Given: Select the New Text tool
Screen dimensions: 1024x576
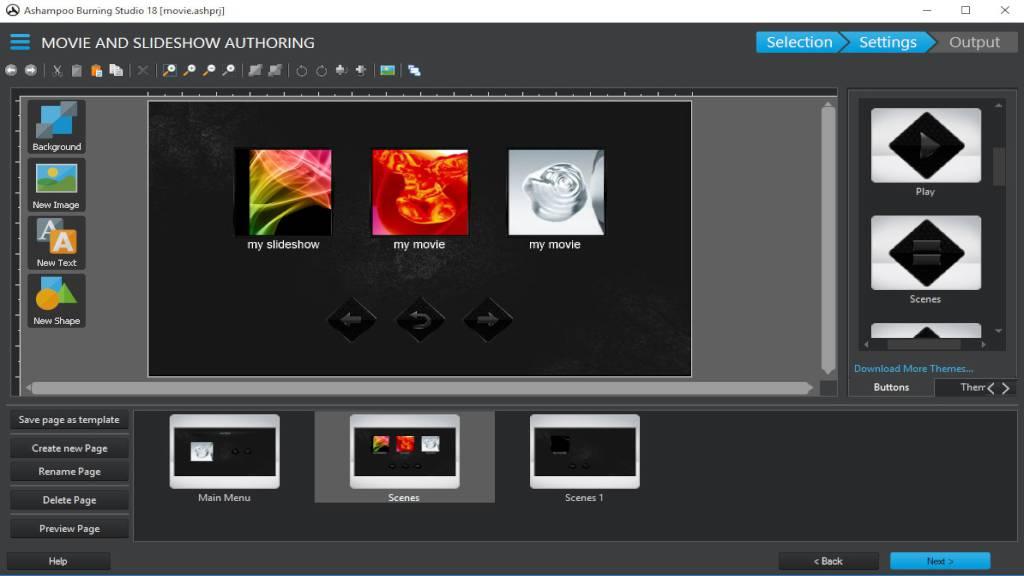Looking at the screenshot, I should pyautogui.click(x=55, y=241).
